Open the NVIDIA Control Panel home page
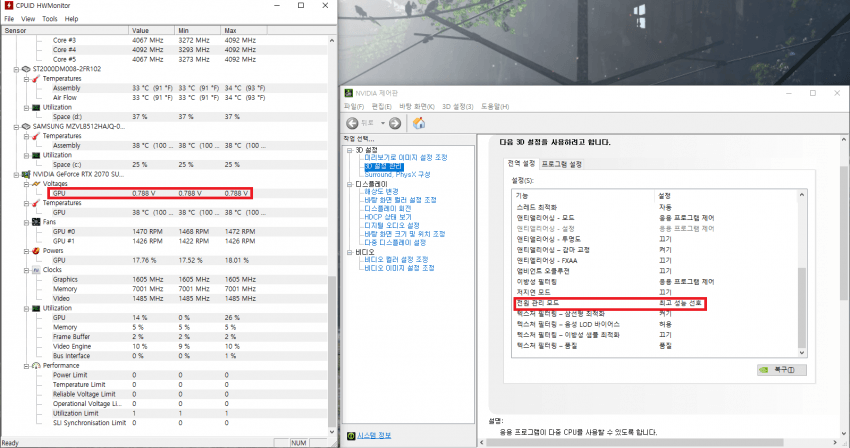This screenshot has height=448, width=850. point(418,123)
